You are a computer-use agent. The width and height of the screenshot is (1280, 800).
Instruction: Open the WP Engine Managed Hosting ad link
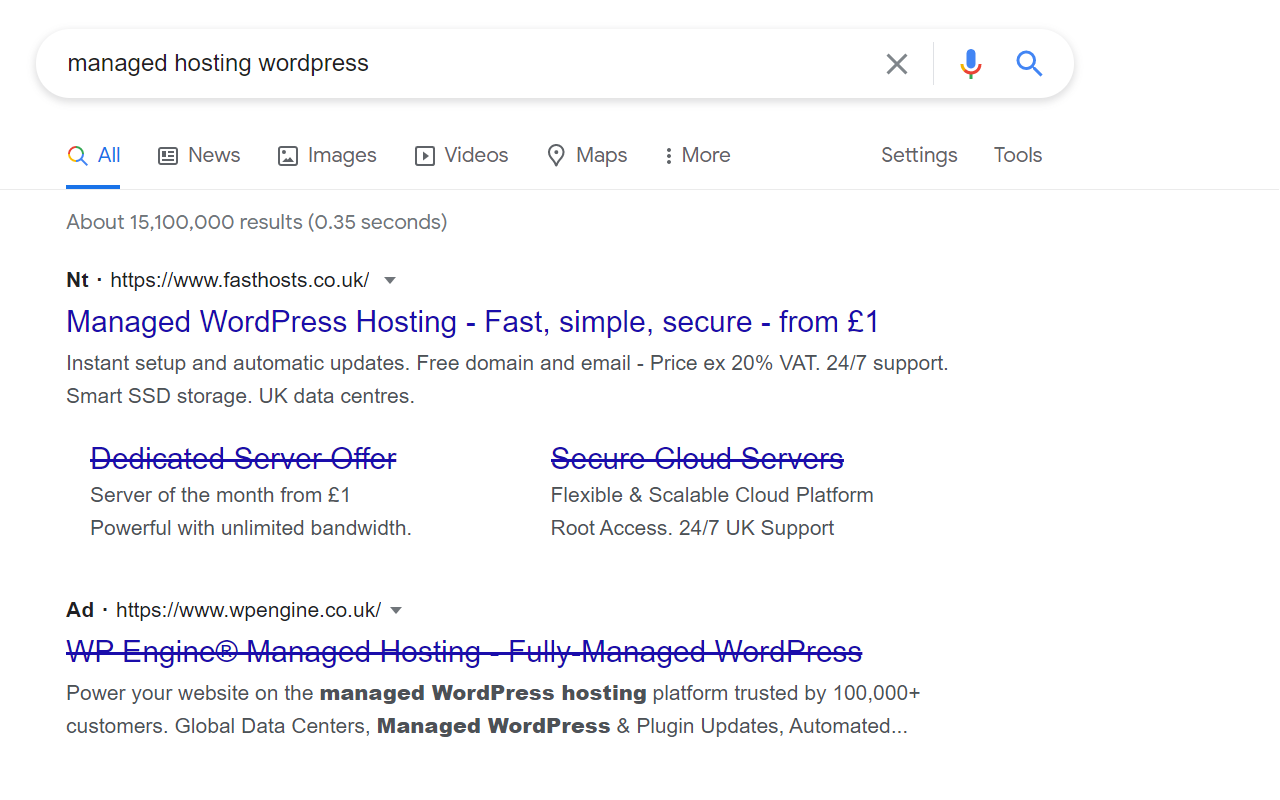pos(463,651)
